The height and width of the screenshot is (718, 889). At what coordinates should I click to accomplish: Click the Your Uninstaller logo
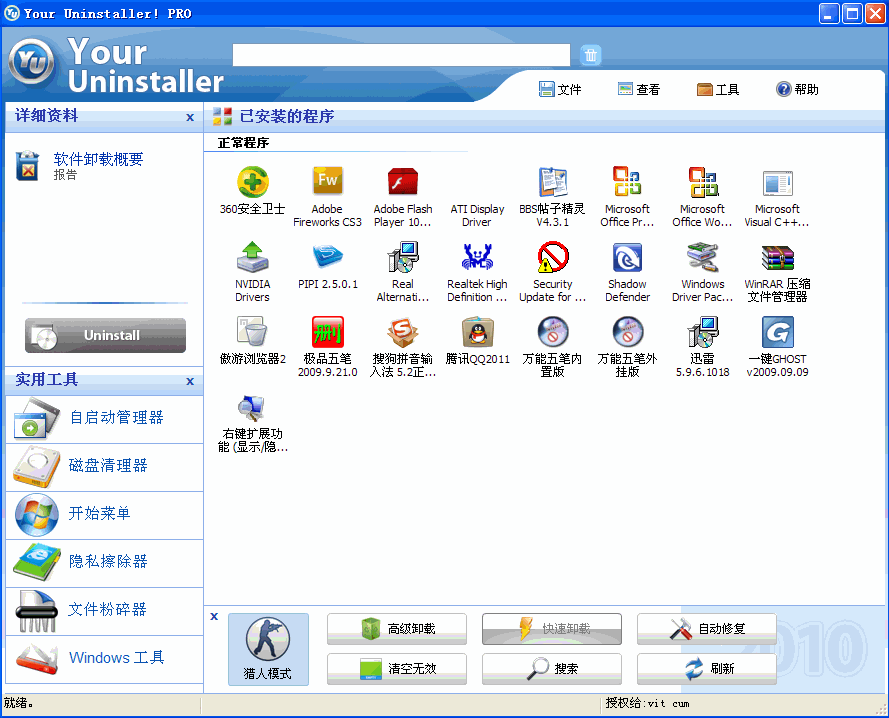(x=32, y=62)
